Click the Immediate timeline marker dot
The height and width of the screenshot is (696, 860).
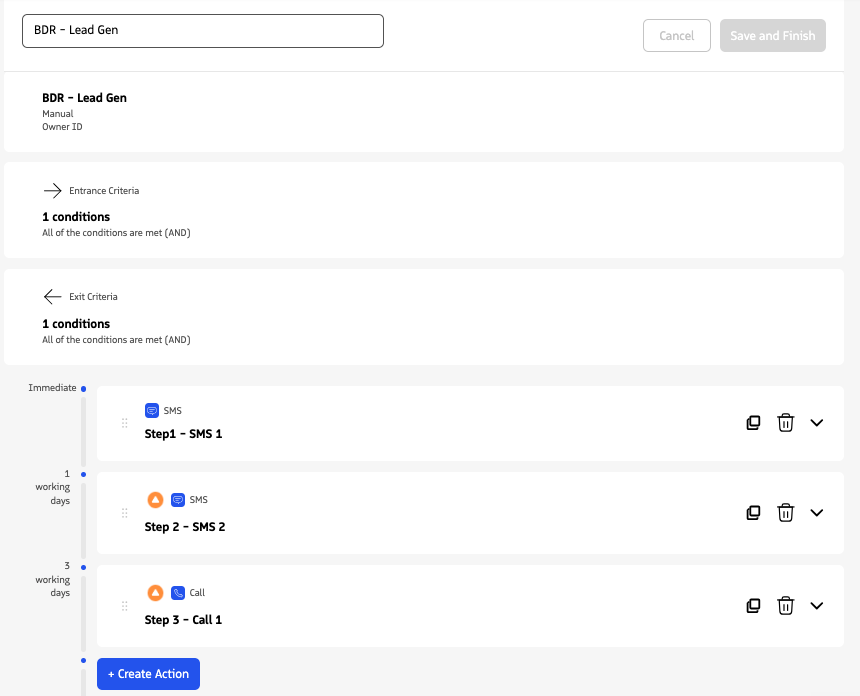click(83, 389)
